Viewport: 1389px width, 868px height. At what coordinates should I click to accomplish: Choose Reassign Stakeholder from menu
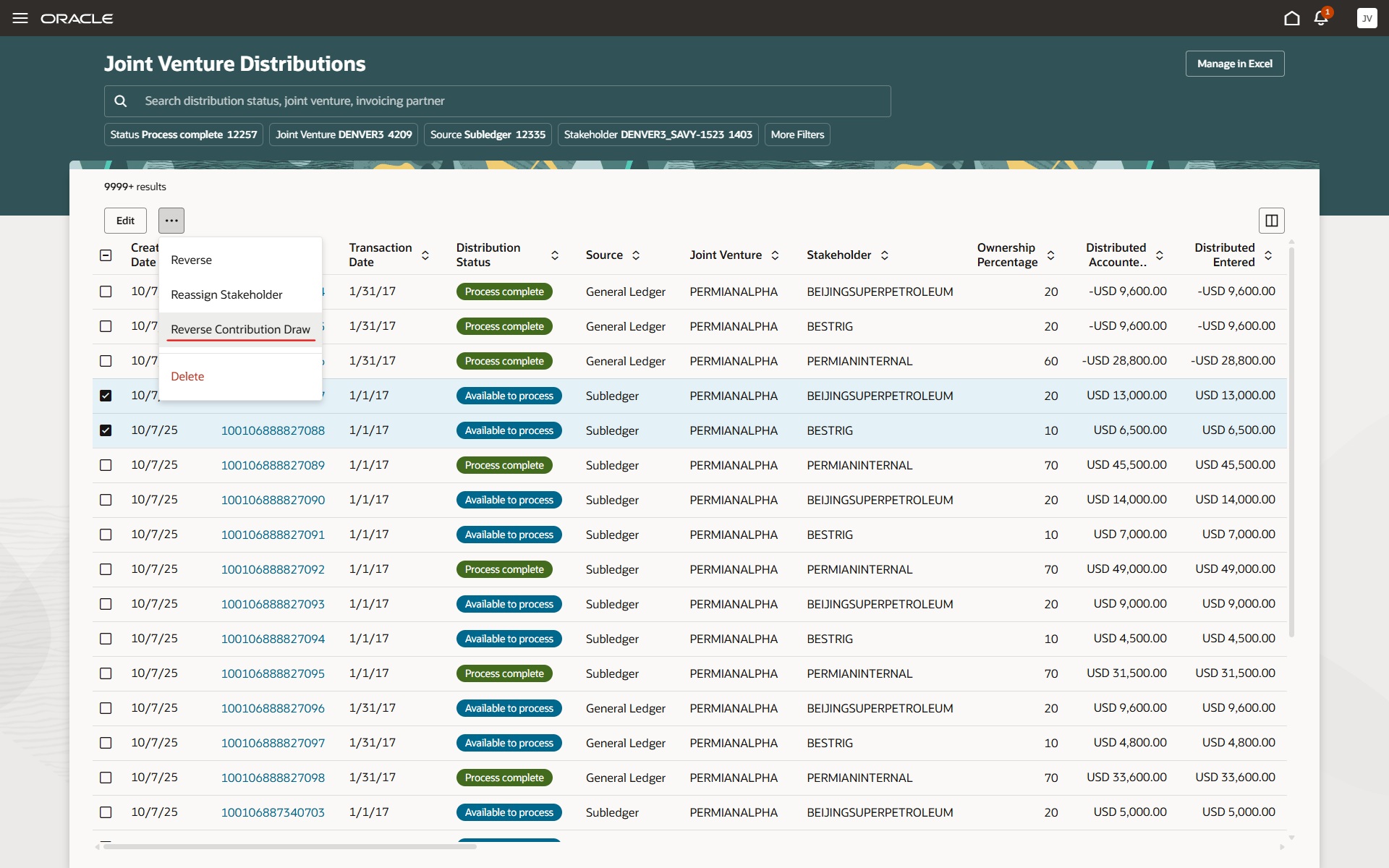point(226,294)
